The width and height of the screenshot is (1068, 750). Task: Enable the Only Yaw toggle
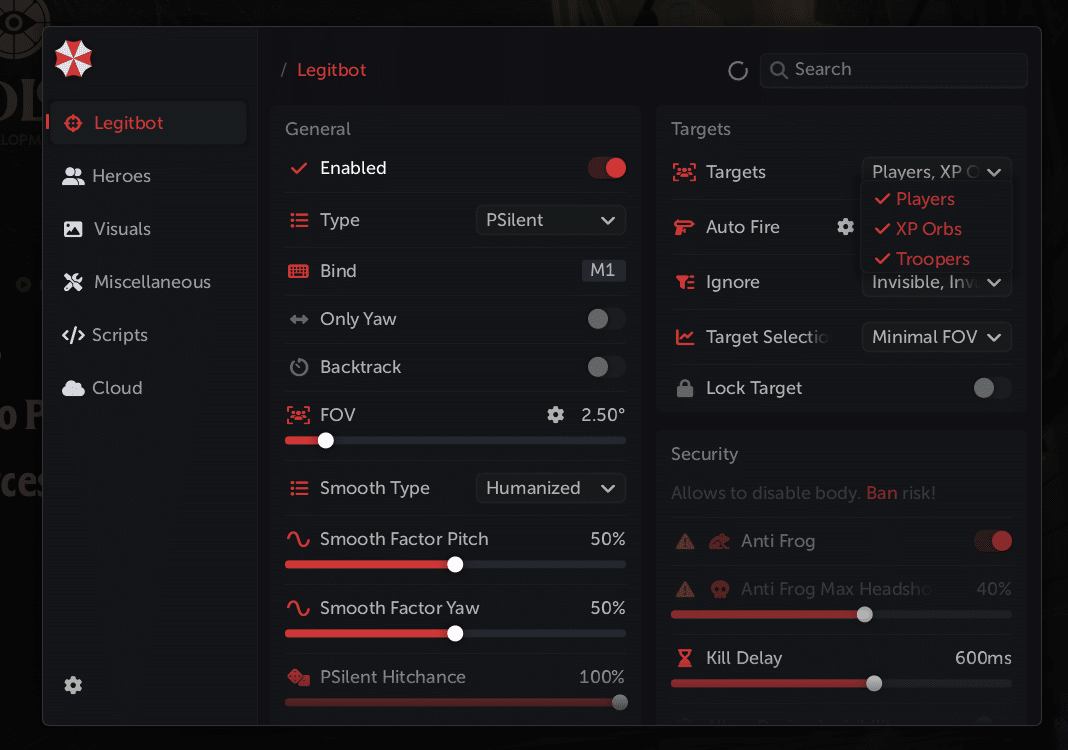[607, 319]
